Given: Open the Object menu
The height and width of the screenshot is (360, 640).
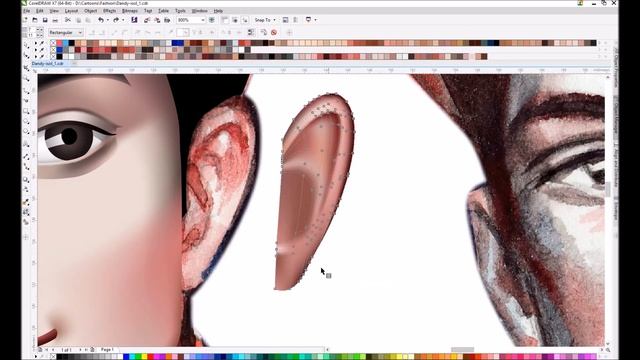Looking at the screenshot, I should 91,11.
